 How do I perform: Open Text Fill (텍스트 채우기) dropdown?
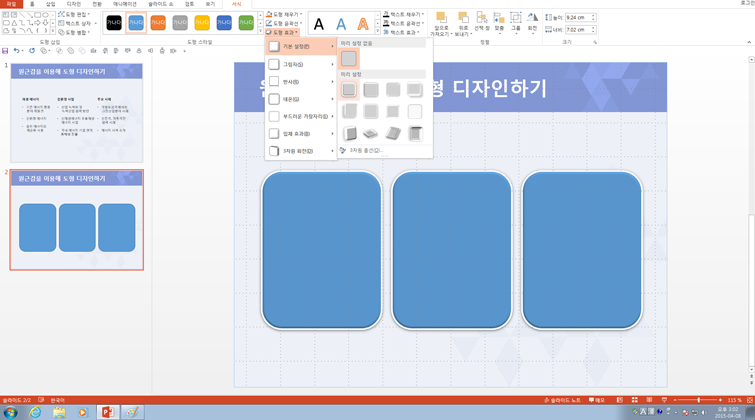[404, 14]
